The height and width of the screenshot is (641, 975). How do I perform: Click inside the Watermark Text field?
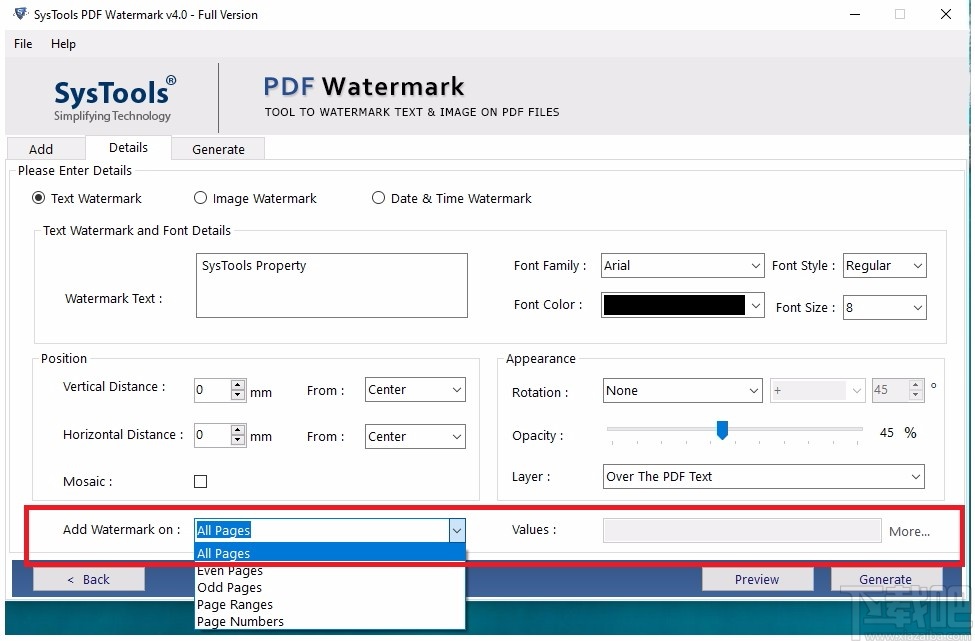coord(330,285)
